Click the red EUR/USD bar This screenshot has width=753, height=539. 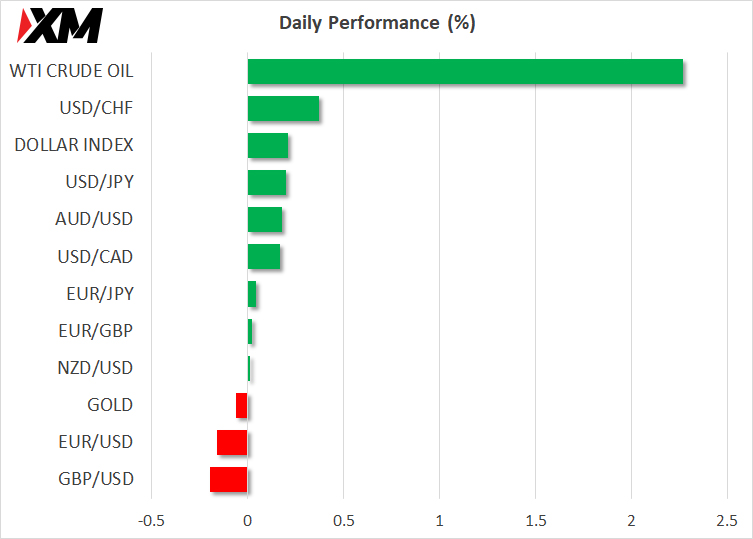pos(232,442)
